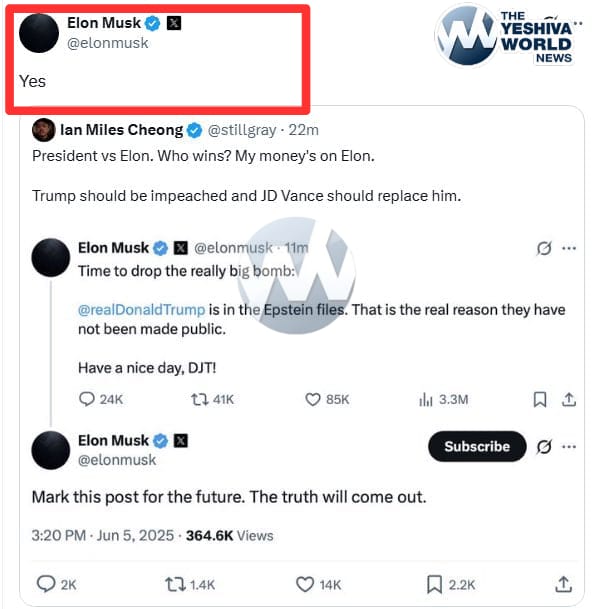Repost the tweet with 1.4K reposts
Screen dimensions: 593x609
175,584
